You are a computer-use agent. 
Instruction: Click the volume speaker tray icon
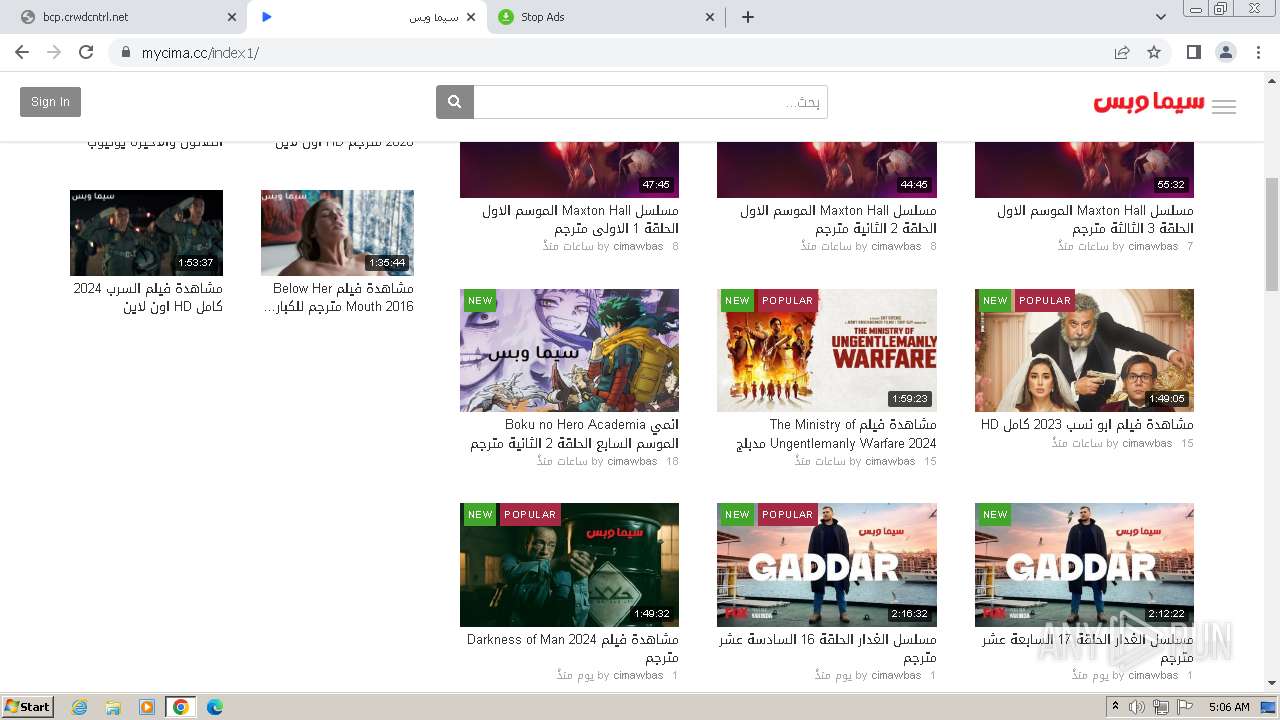coord(1137,707)
